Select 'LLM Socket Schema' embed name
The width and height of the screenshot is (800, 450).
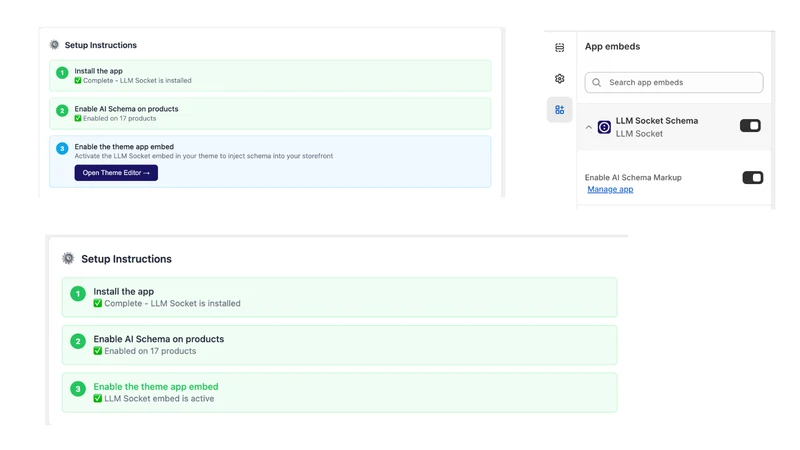tap(657, 121)
